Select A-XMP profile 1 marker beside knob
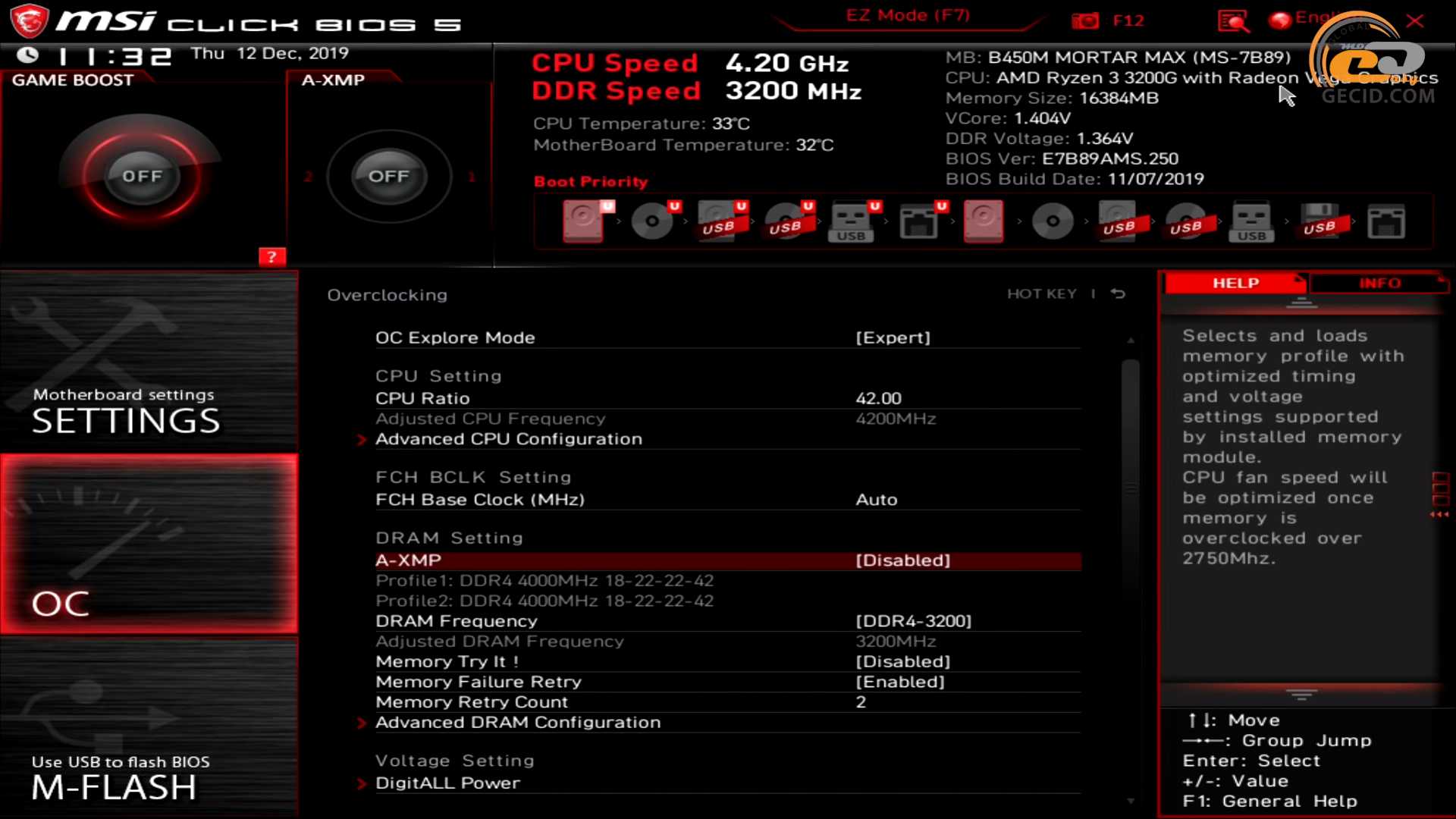The height and width of the screenshot is (819, 1456). click(x=472, y=177)
